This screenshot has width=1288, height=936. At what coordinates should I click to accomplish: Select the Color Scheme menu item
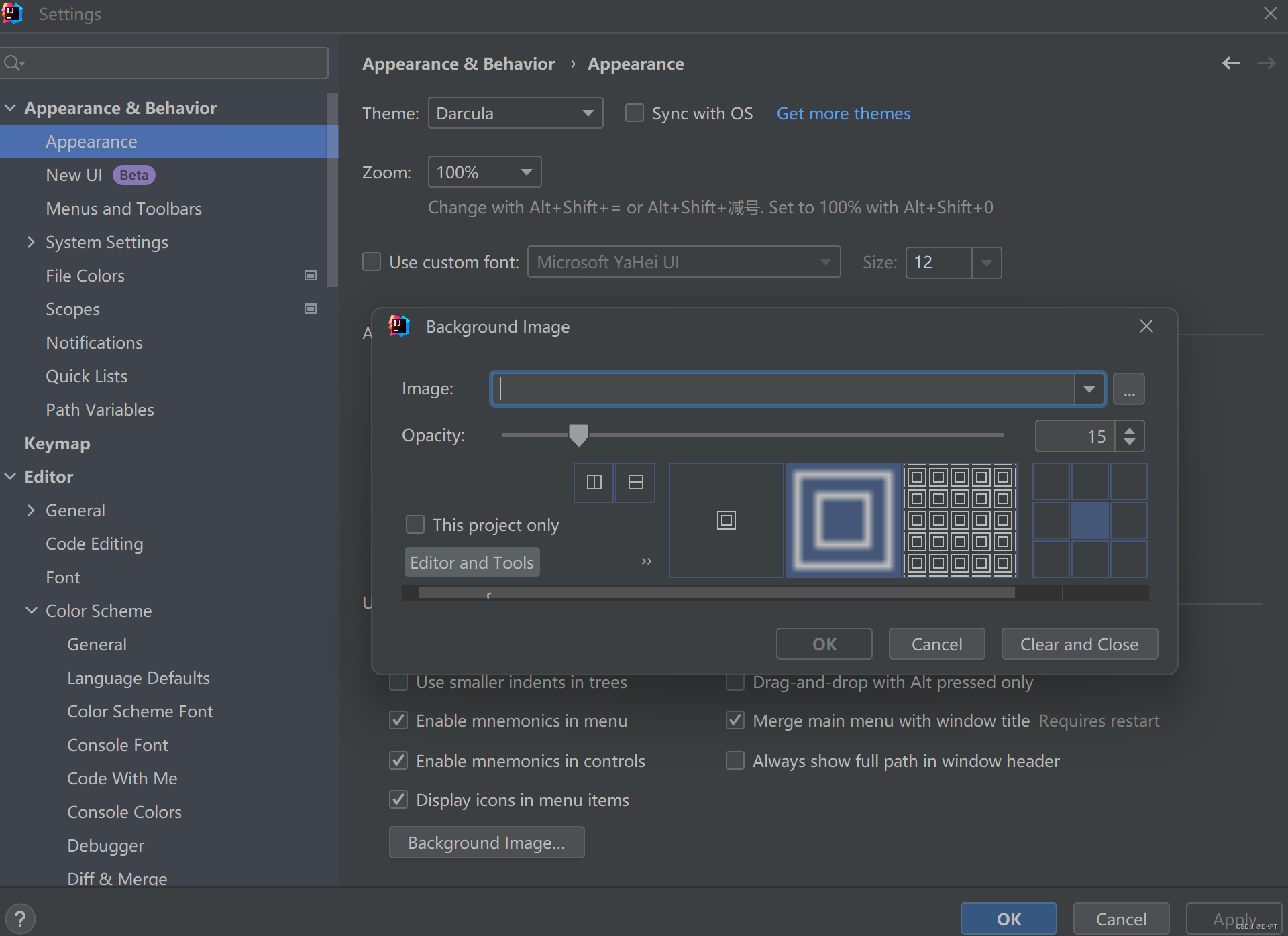click(x=99, y=610)
